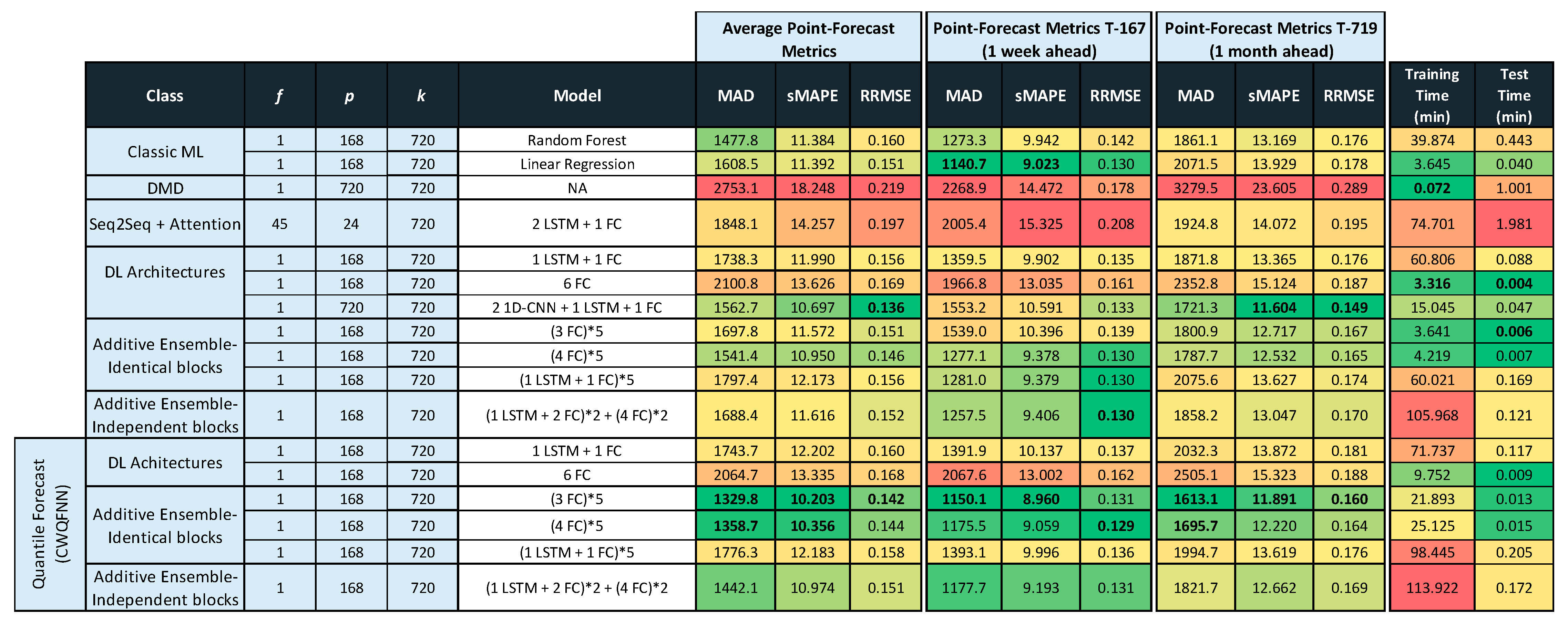The width and height of the screenshot is (1568, 626).
Task: Select the red 113.922 training time cell
Action: (1432, 588)
